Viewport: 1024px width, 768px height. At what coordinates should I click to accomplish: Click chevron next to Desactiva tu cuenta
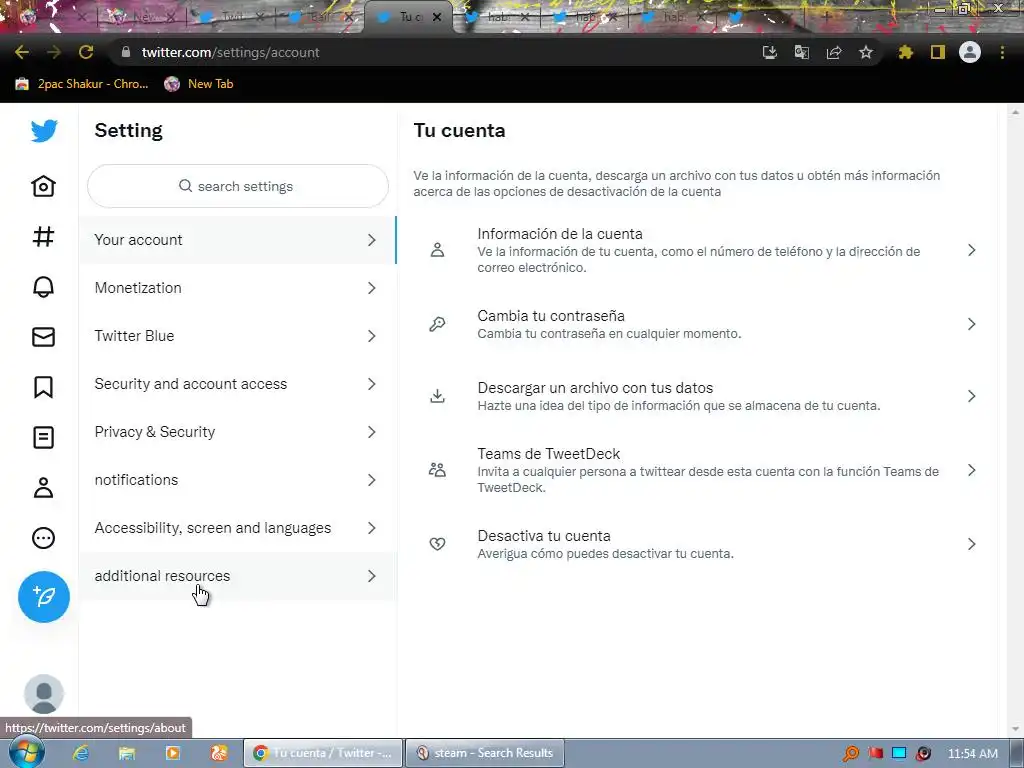[x=972, y=544]
